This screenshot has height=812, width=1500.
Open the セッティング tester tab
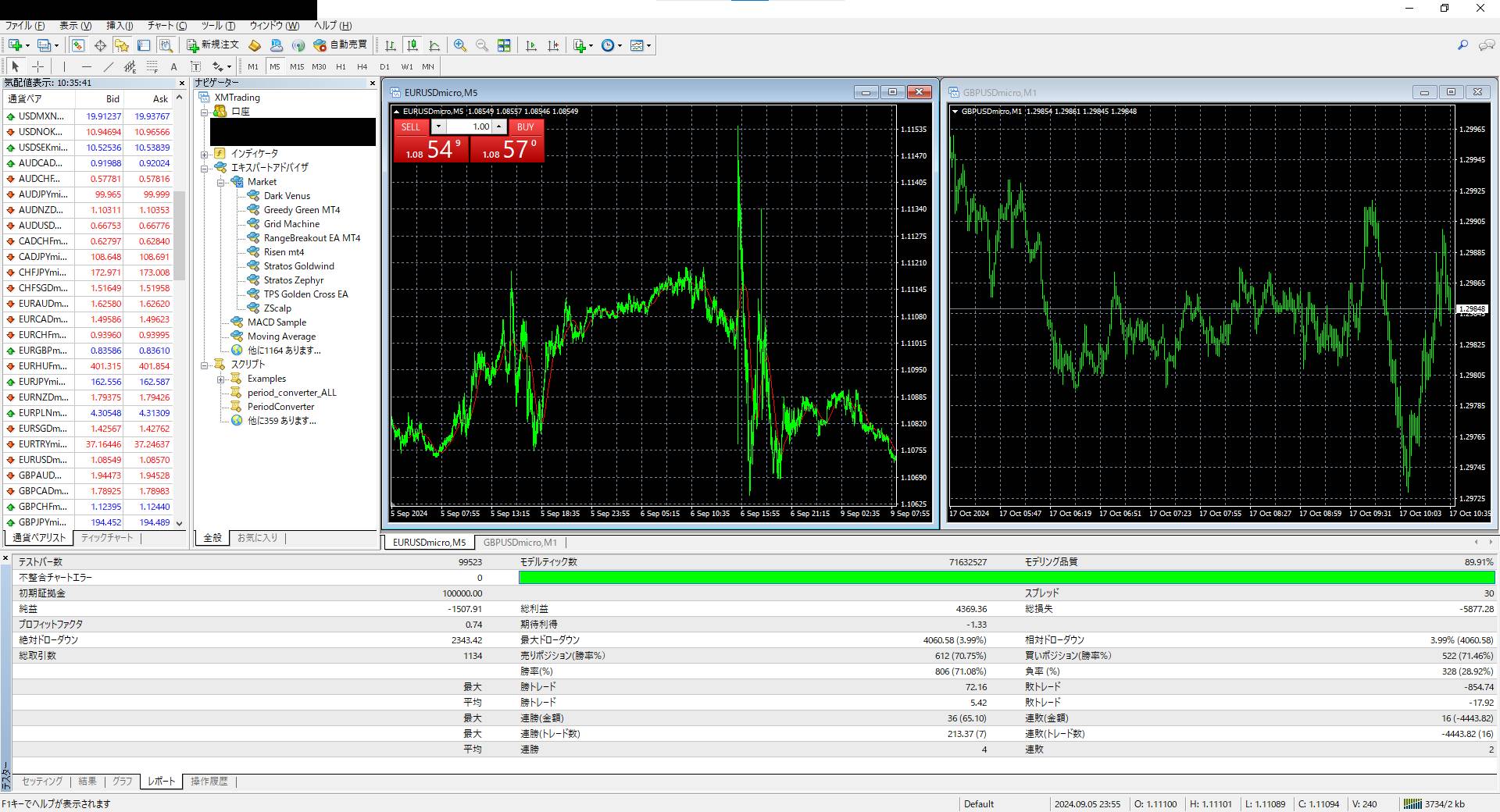(x=42, y=782)
